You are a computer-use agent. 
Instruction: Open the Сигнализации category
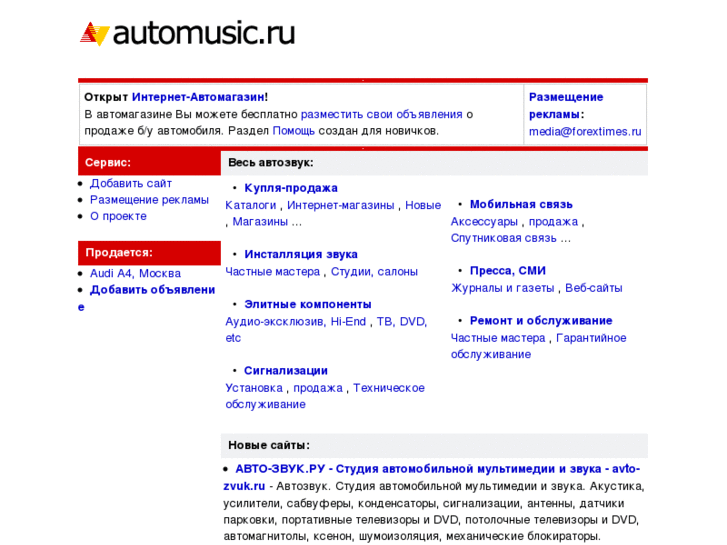click(286, 371)
